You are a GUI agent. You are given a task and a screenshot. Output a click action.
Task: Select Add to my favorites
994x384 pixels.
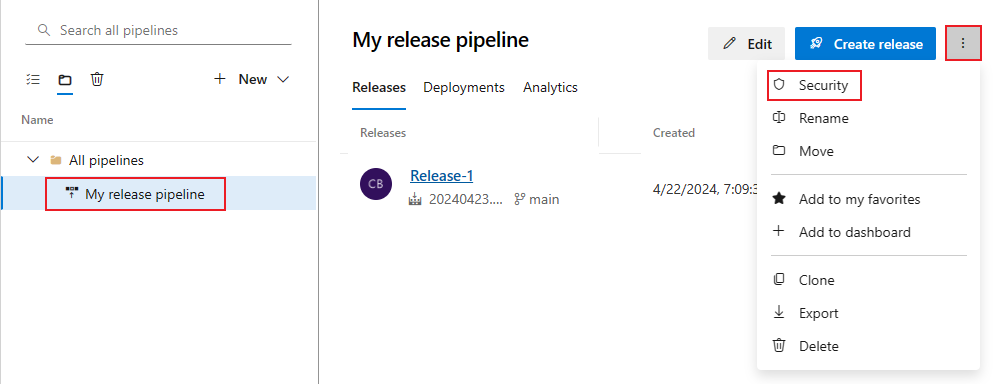868,199
